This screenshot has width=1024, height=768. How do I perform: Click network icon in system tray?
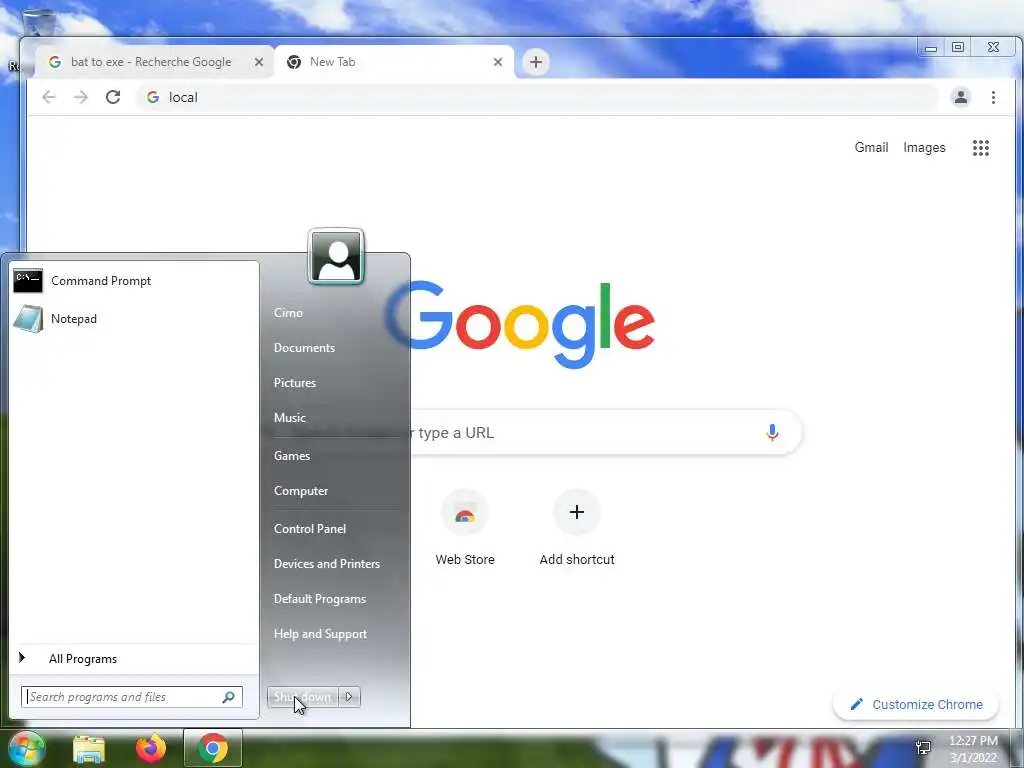tap(923, 748)
